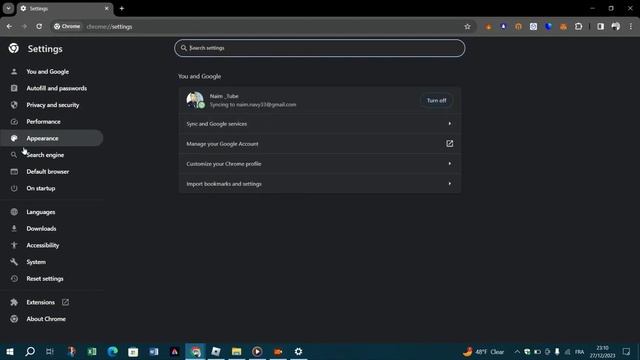Open Accessibility settings
Screen dimensions: 640x360
[x=43, y=246]
